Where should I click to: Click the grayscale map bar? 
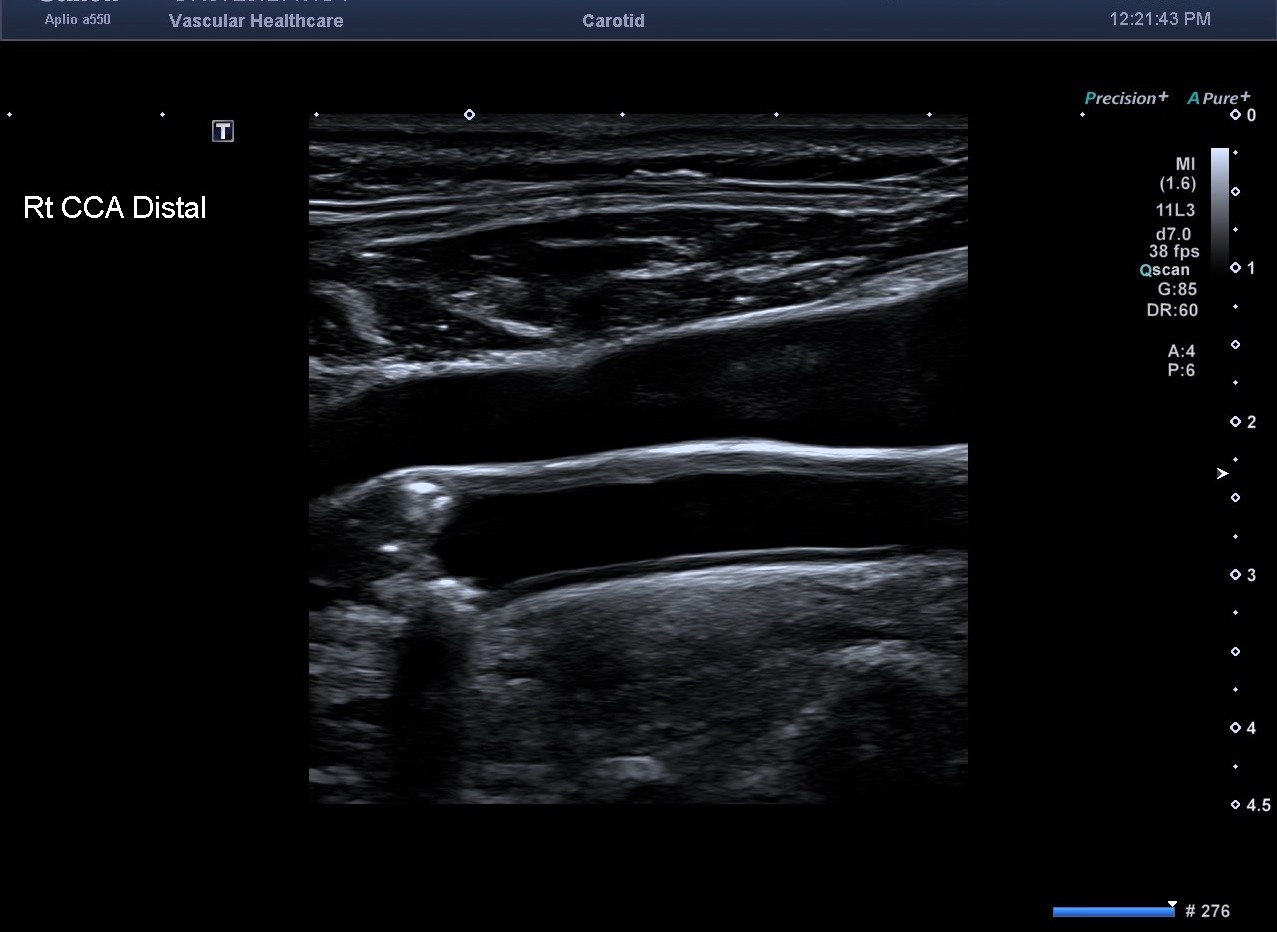[1220, 211]
